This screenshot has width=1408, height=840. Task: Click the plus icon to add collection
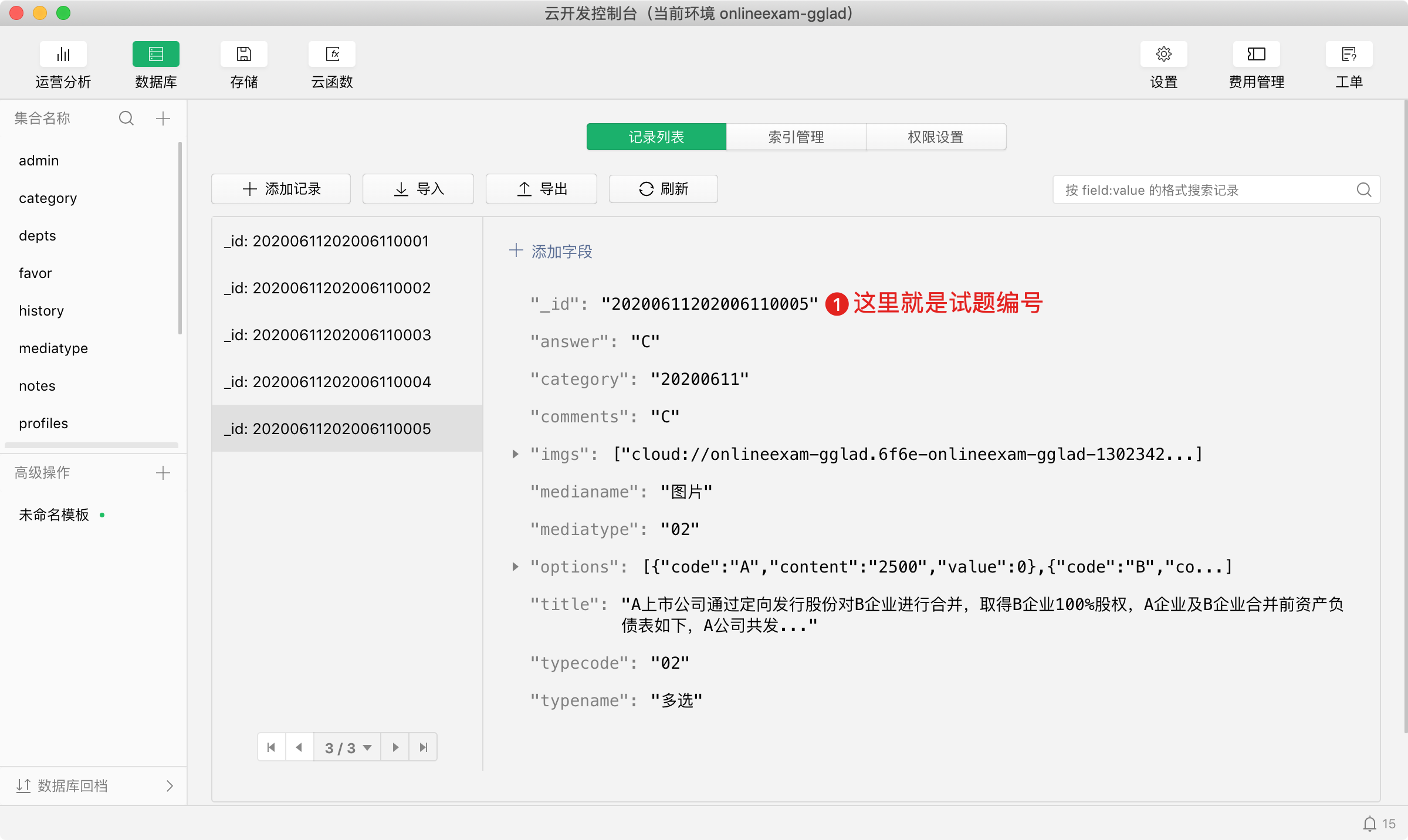click(x=163, y=118)
